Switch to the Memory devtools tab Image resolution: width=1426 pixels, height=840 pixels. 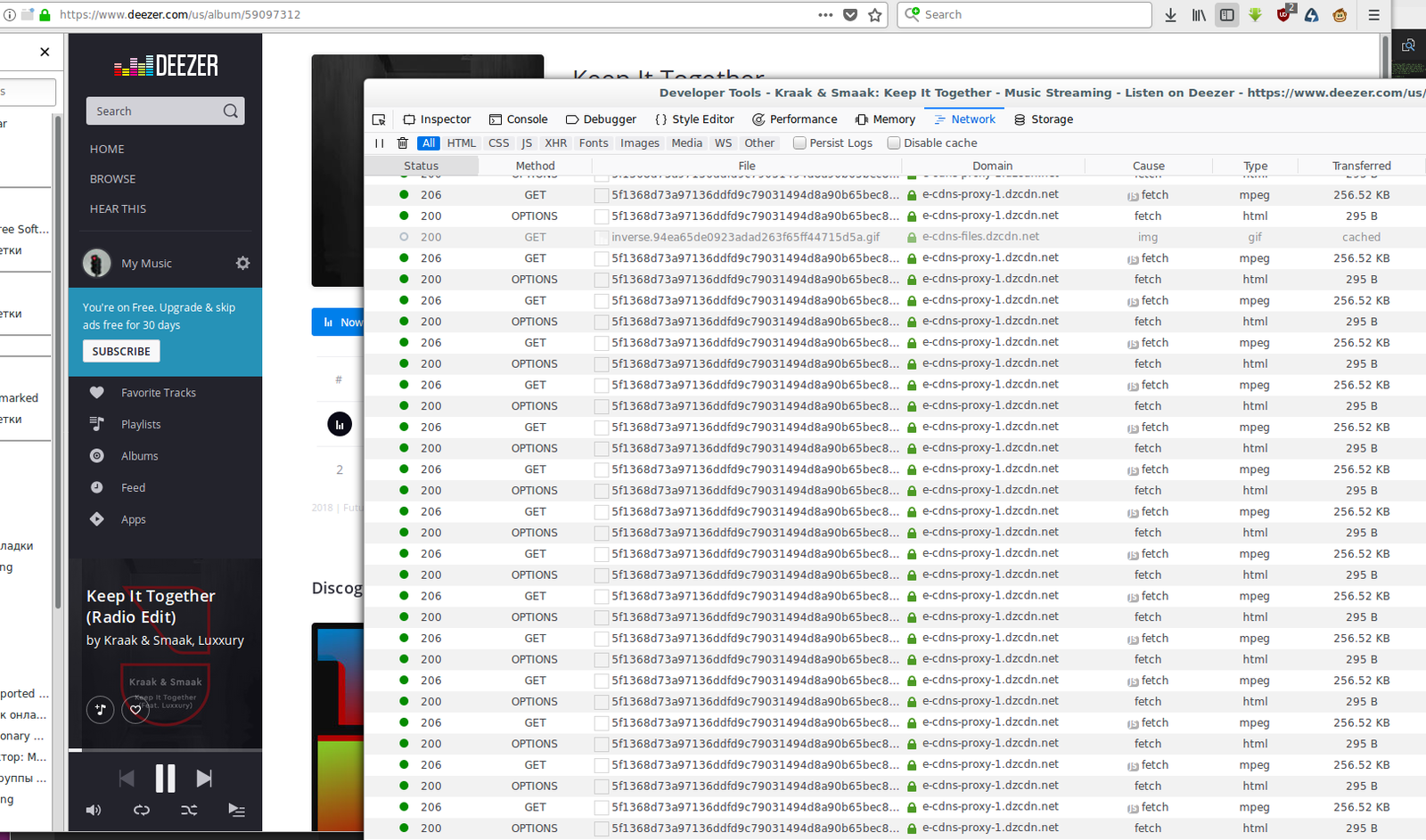pos(885,119)
